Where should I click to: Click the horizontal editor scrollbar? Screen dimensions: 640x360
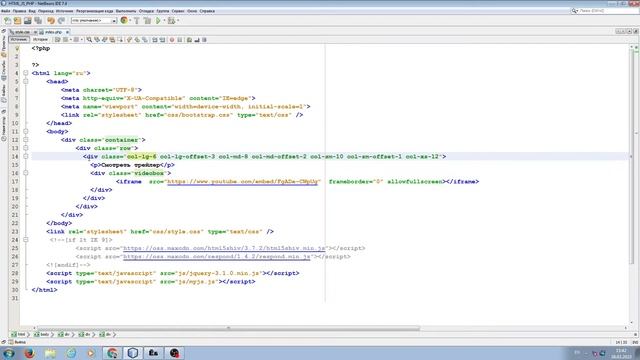(229, 328)
